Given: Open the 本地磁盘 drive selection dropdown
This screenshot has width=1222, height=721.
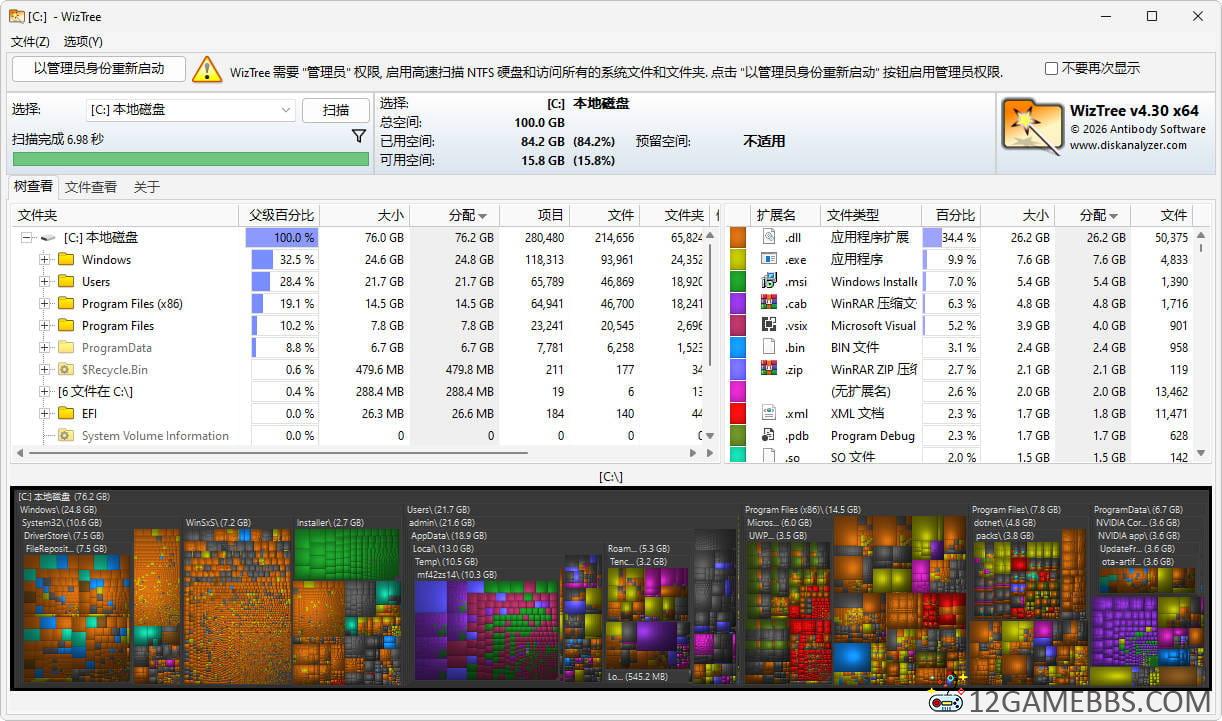Looking at the screenshot, I should coord(285,110).
